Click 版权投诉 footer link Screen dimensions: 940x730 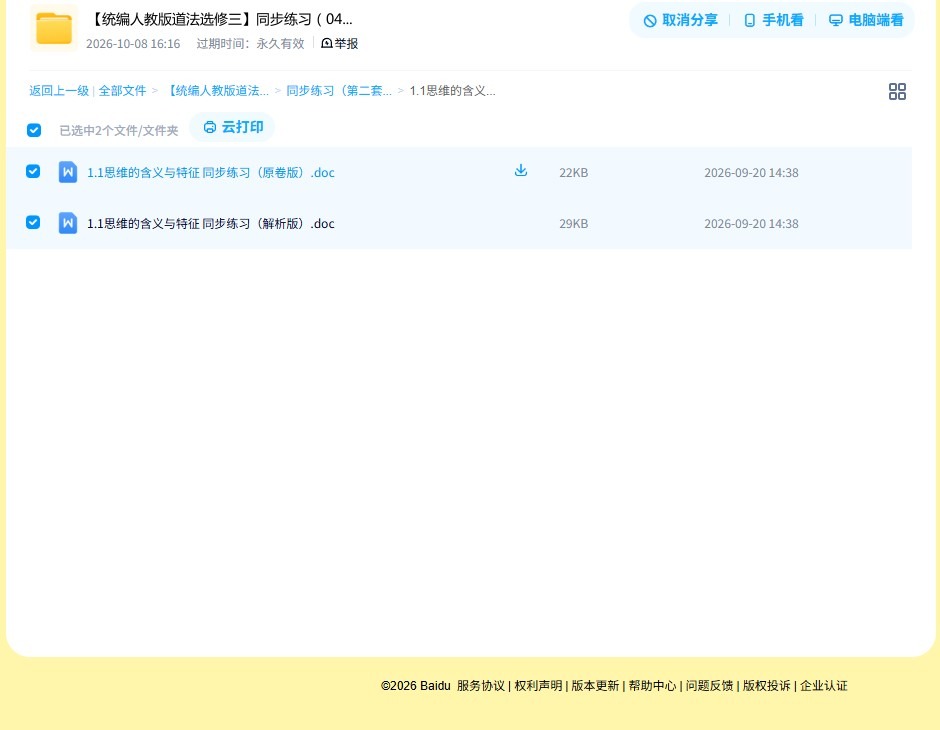point(766,686)
